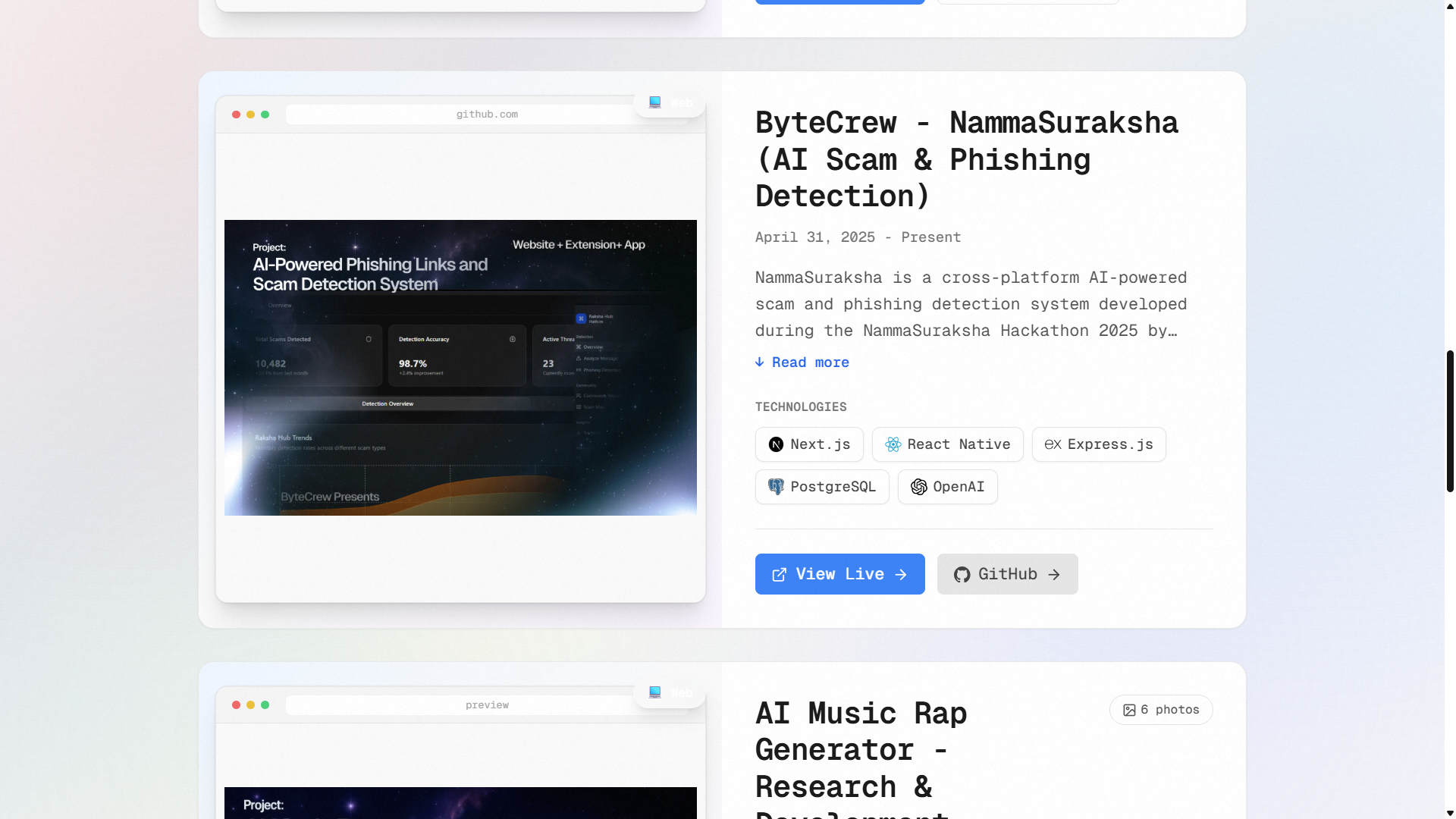Image resolution: width=1456 pixels, height=819 pixels.
Task: Click the React Native atom icon
Action: (893, 444)
